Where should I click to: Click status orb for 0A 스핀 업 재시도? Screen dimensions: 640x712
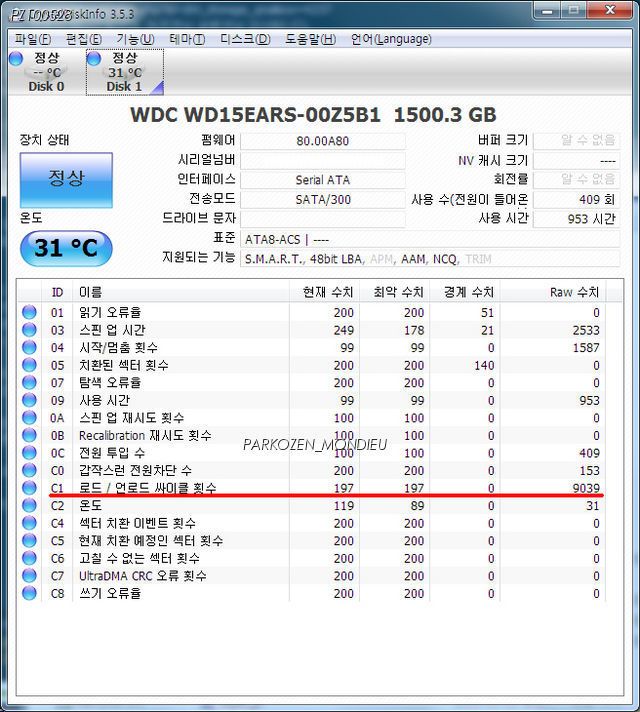29,418
